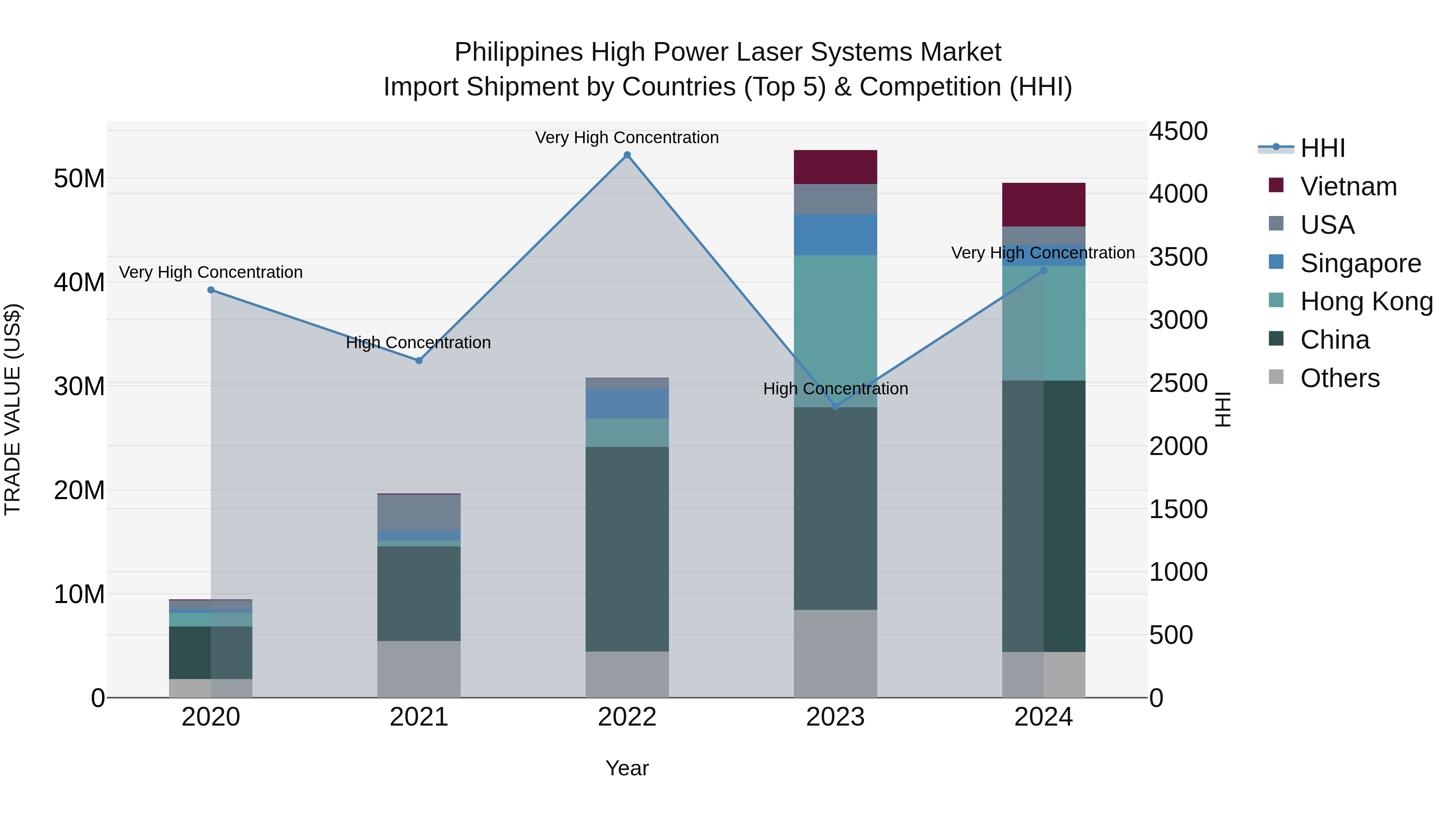Click the 30M trade value tick
Image resolution: width=1456 pixels, height=819 pixels.
(x=79, y=387)
